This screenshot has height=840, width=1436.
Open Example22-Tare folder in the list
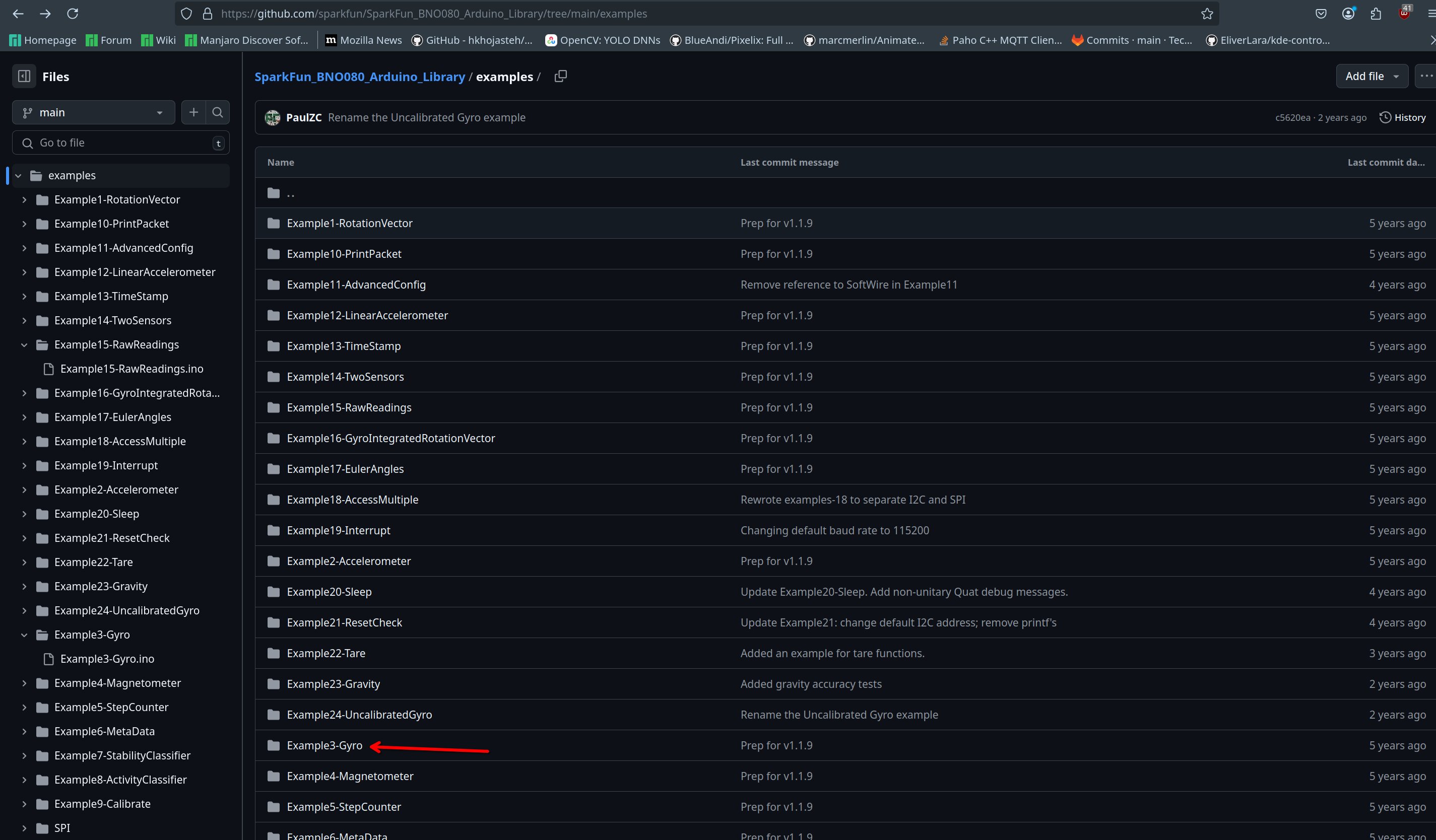click(x=326, y=653)
